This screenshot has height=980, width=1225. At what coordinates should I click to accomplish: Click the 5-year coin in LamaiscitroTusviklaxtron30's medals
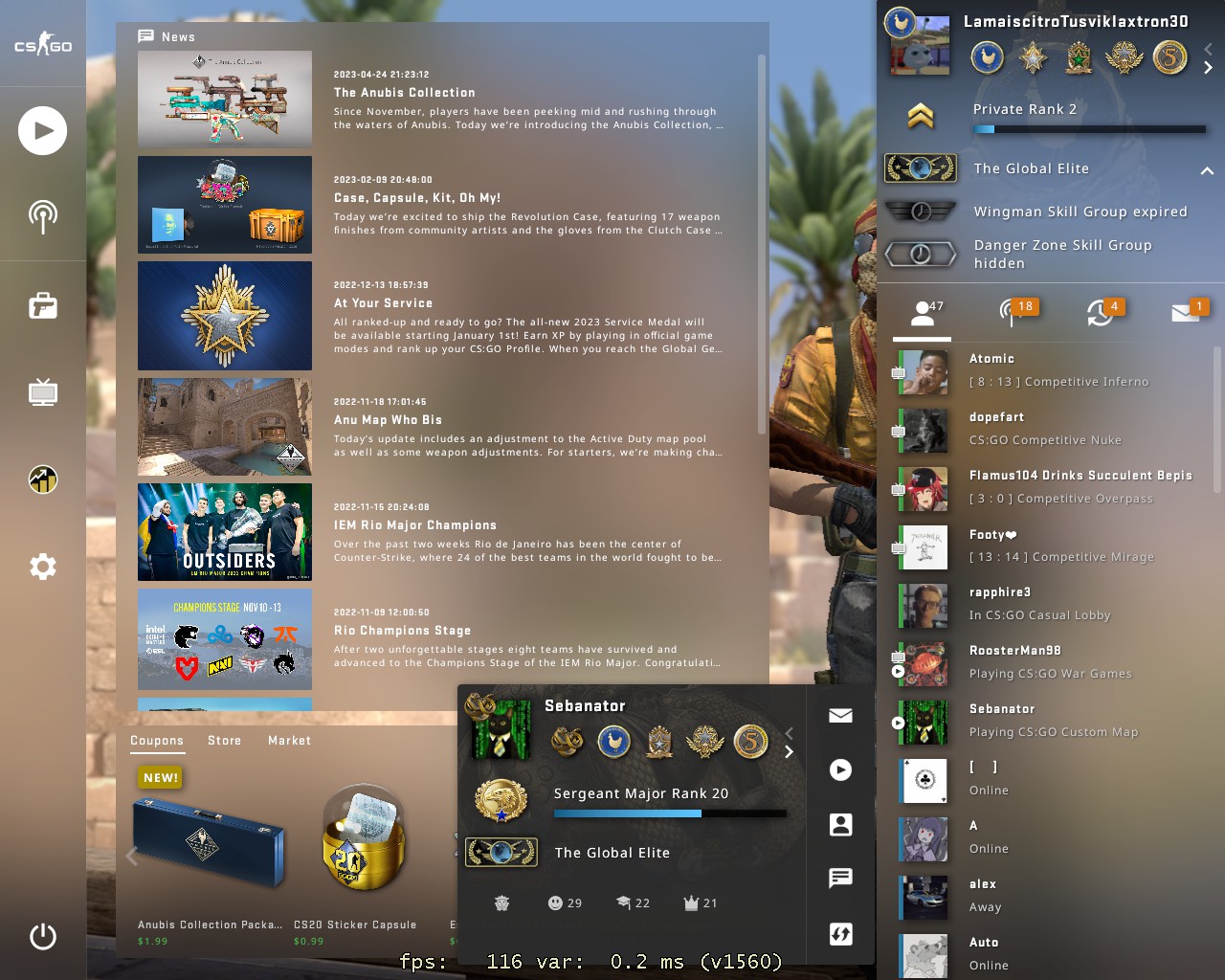click(x=1169, y=57)
